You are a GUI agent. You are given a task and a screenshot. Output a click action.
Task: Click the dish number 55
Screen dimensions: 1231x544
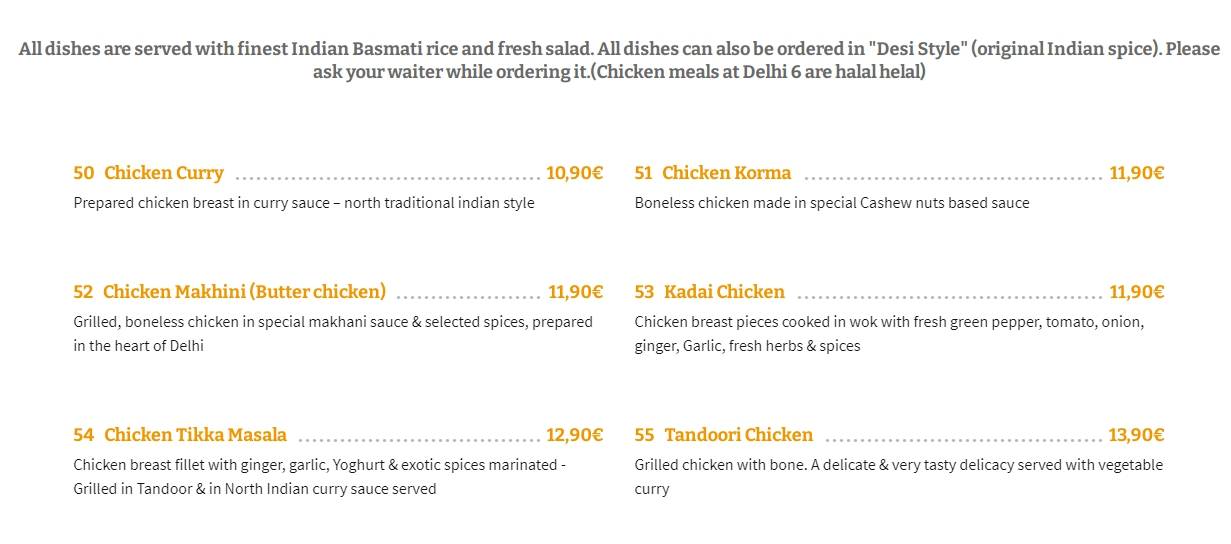point(644,435)
